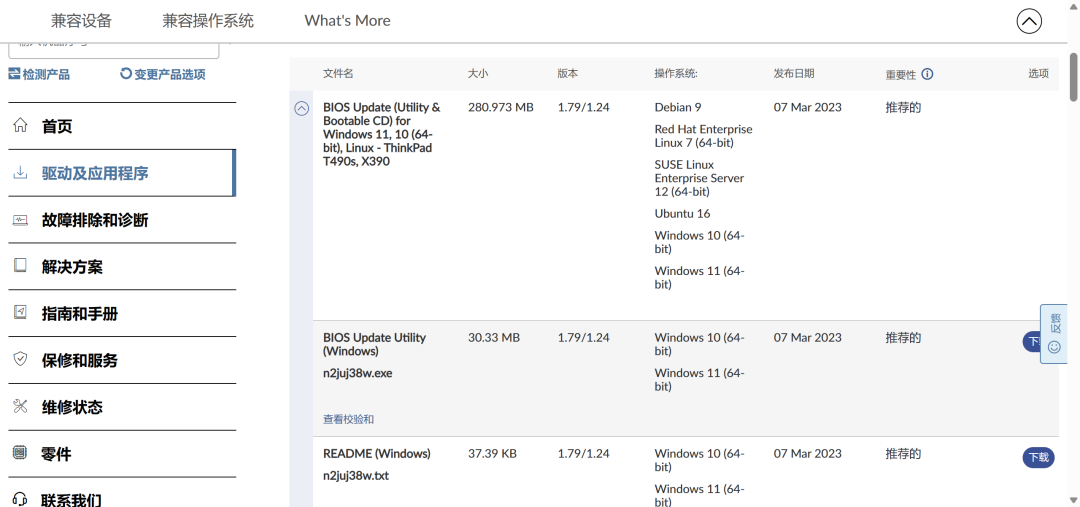
Task: Click the n2juj38w.txt file name
Action: [x=356, y=476]
